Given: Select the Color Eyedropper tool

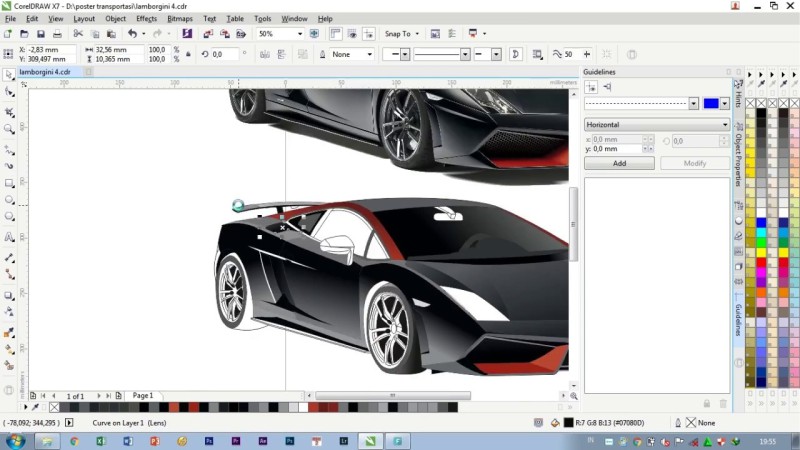Looking at the screenshot, I should (x=9, y=333).
